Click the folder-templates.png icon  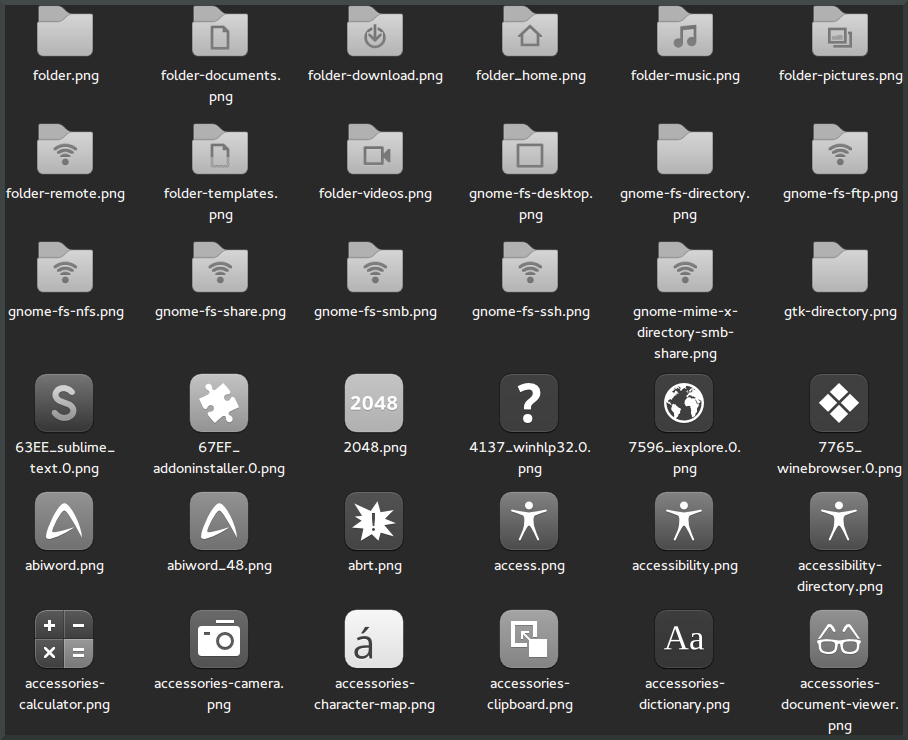pyautogui.click(x=220, y=149)
